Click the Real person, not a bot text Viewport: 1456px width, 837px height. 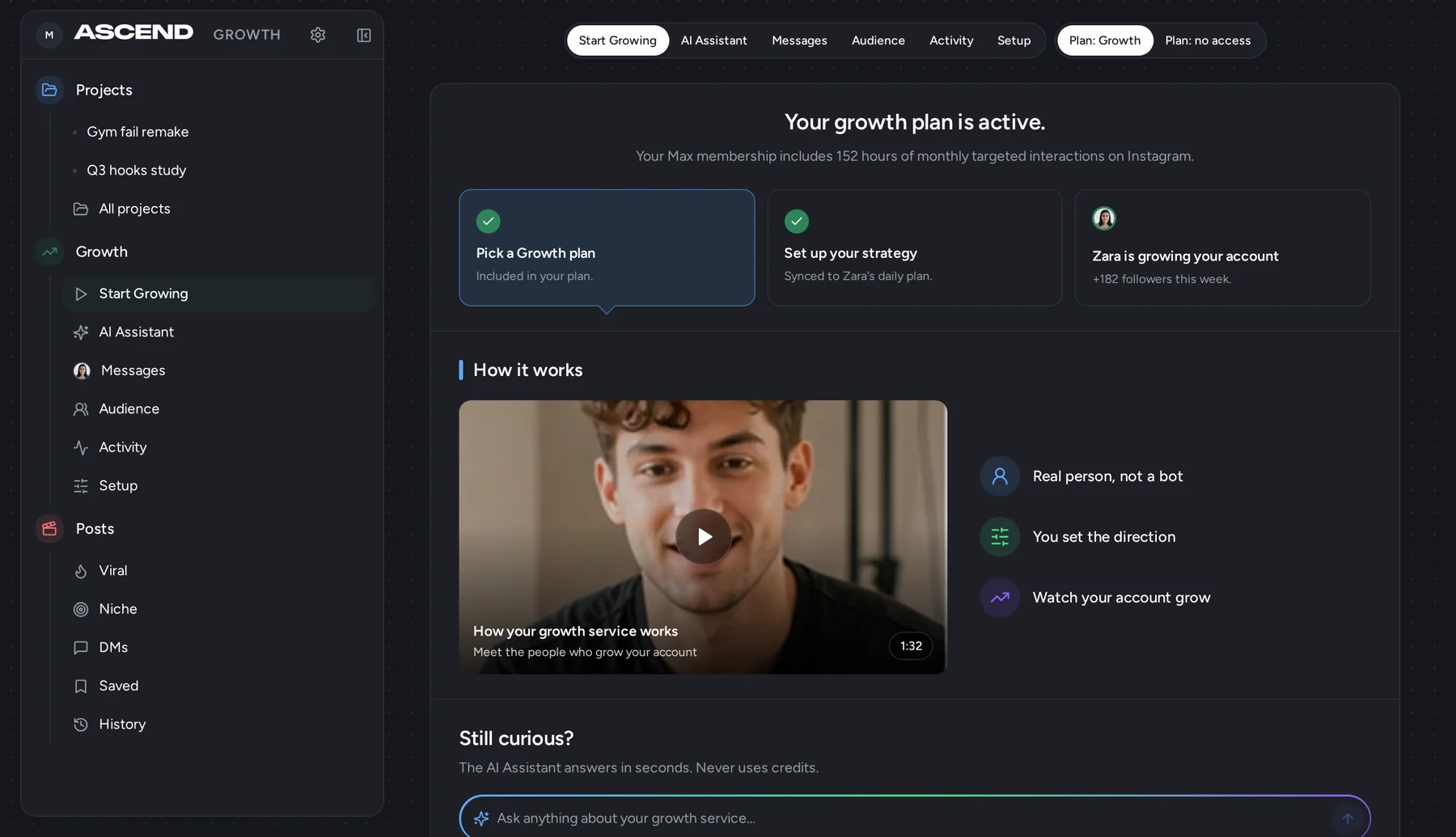(1107, 476)
